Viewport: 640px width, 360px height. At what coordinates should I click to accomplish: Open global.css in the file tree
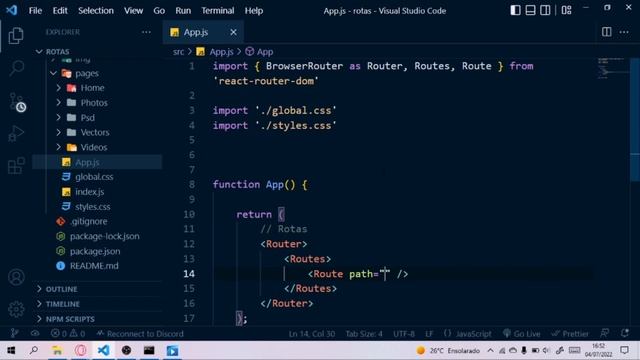(97, 177)
